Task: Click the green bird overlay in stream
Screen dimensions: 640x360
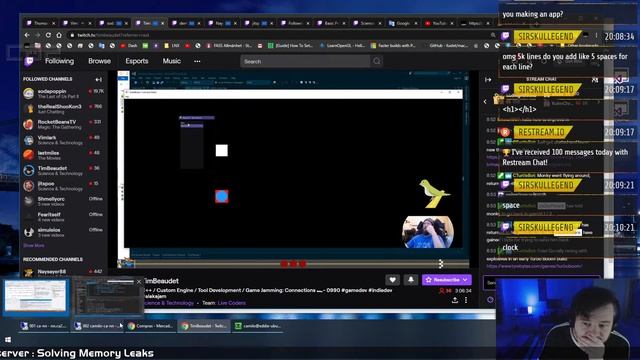Action: [x=433, y=193]
